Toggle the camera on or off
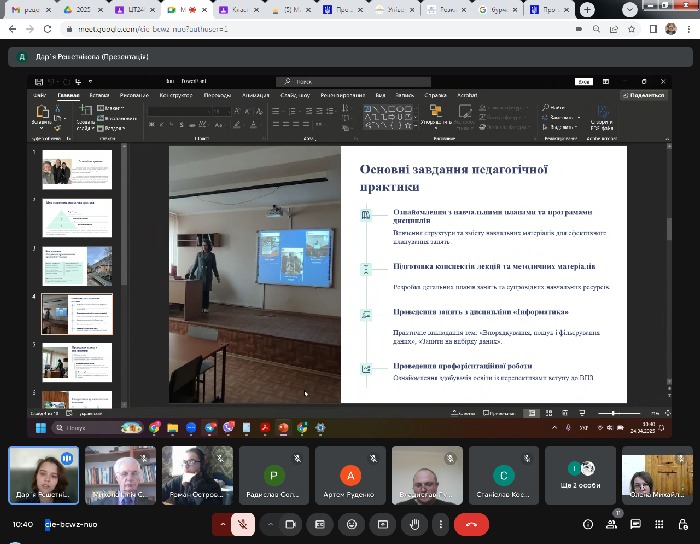 (x=291, y=524)
